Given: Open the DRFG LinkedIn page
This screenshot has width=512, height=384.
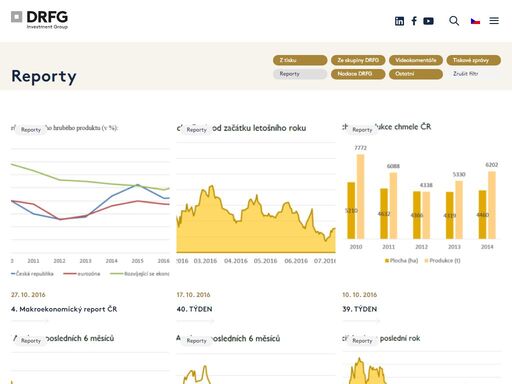Looking at the screenshot, I should 399,21.
